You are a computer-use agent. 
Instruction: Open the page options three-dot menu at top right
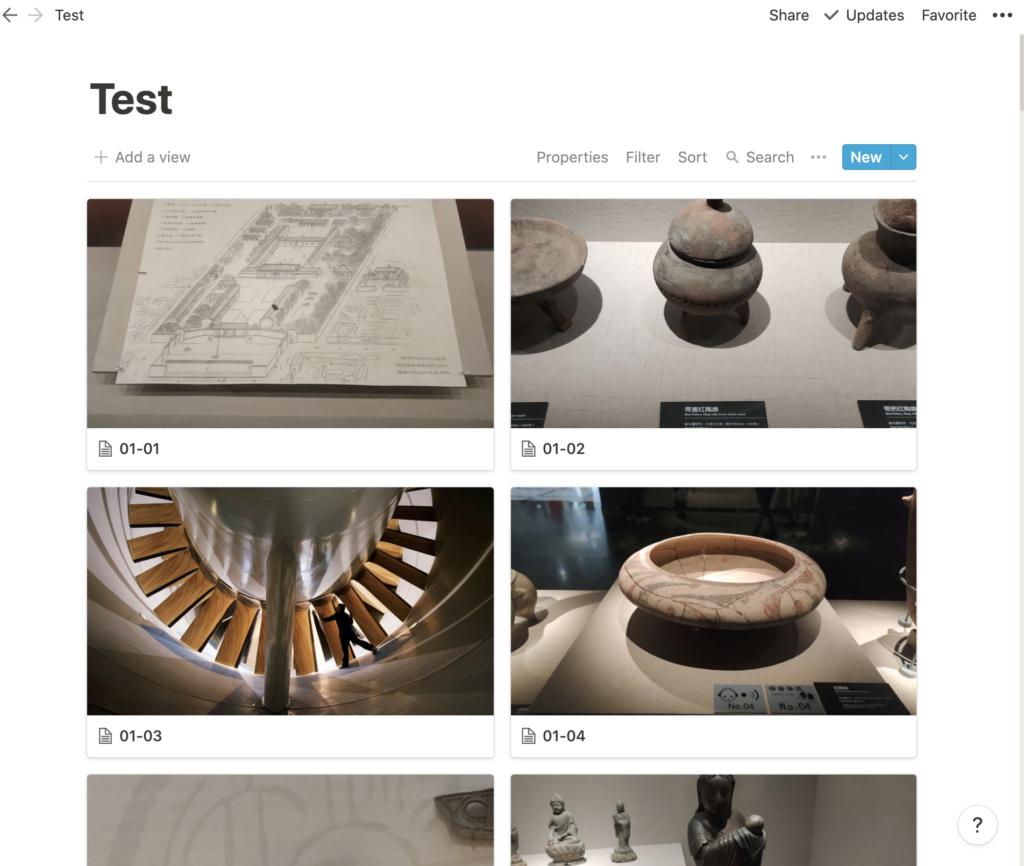tap(1002, 15)
